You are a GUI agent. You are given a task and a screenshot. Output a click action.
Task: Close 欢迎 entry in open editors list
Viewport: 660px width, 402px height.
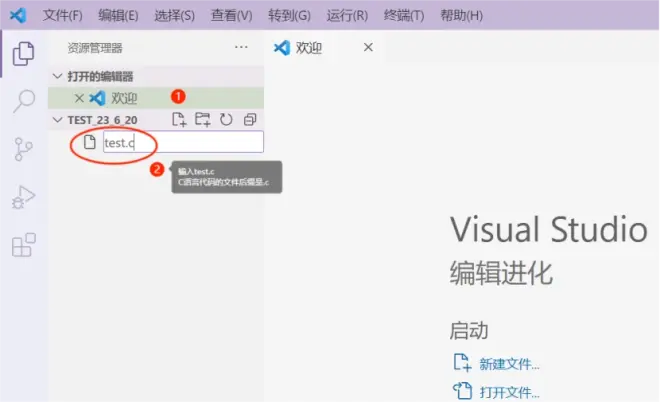(79, 98)
